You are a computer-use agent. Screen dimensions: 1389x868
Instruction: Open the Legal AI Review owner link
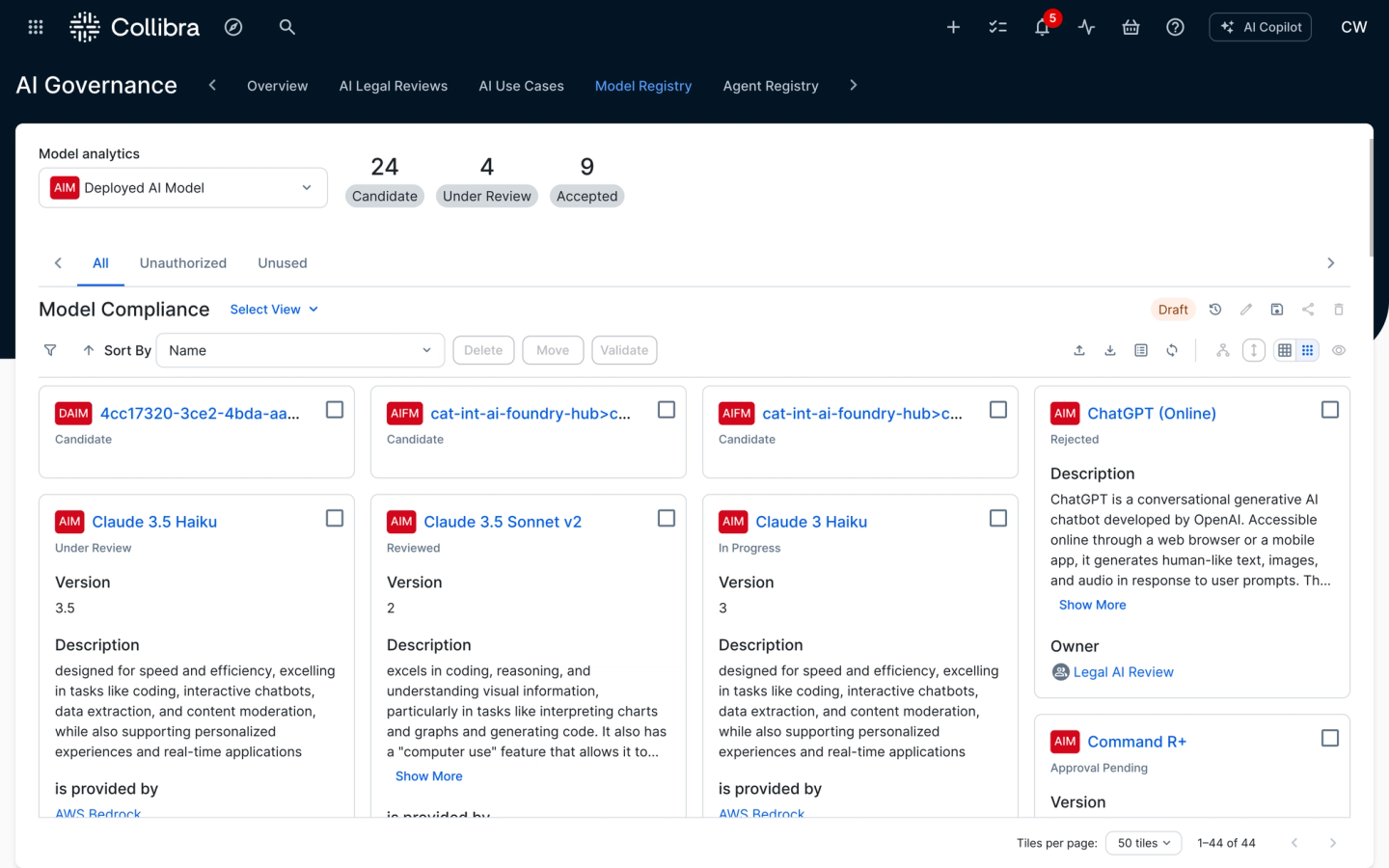tap(1123, 671)
